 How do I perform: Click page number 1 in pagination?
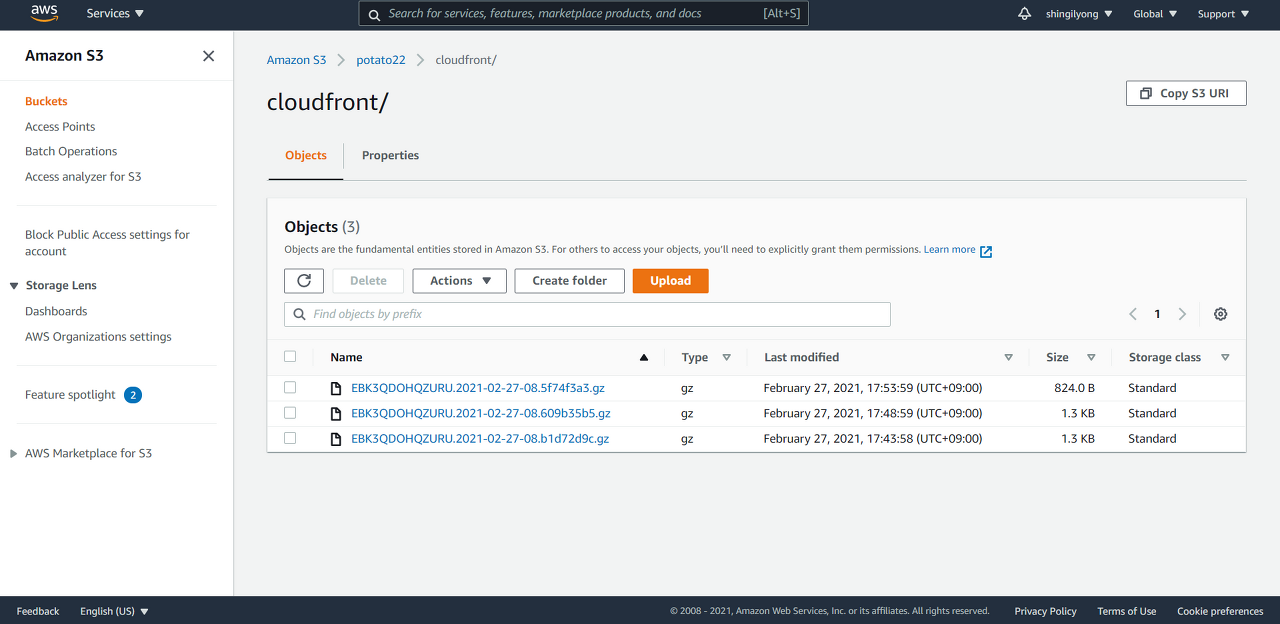1157,314
